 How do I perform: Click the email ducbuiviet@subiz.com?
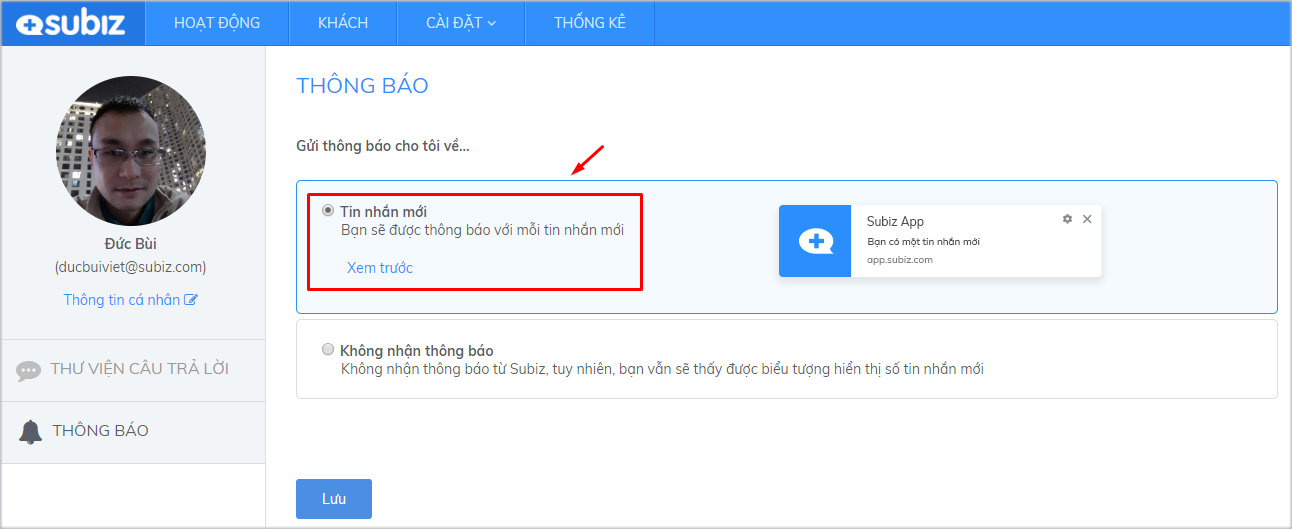[130, 267]
